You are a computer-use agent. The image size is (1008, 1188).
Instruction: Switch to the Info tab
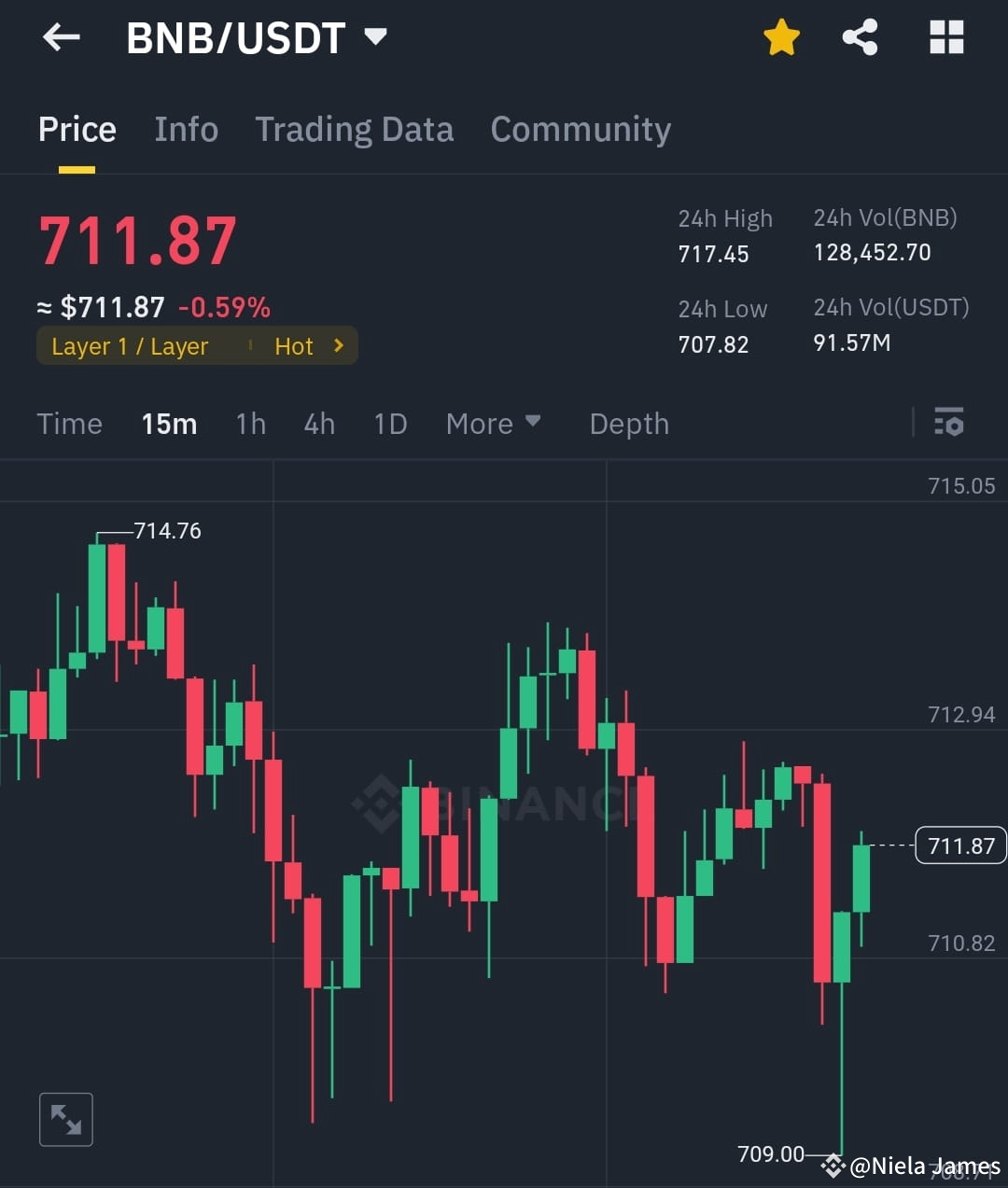[x=186, y=130]
